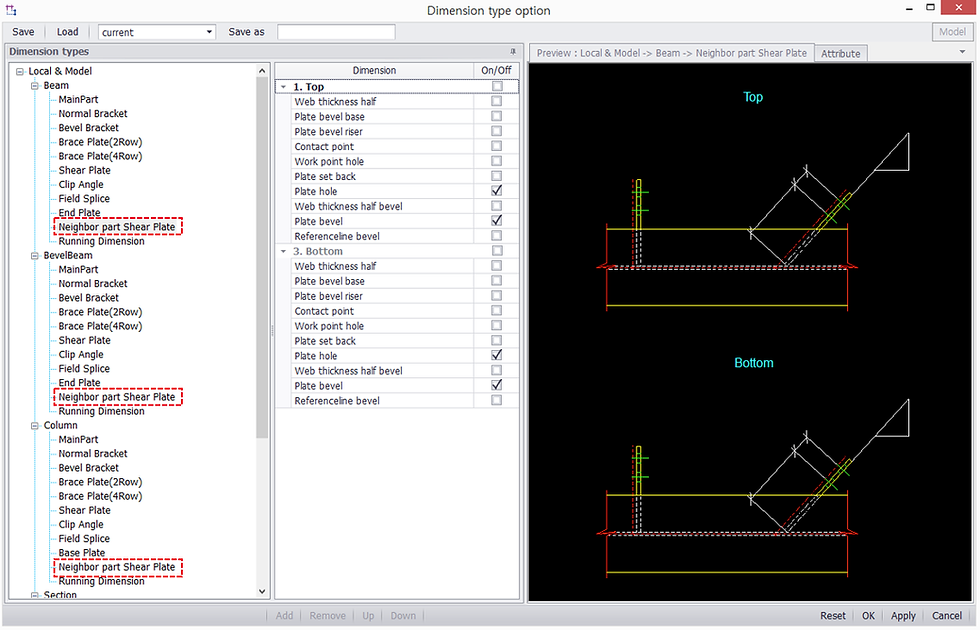Click the Apply button
Viewport: 980px width, 630px height.
pyautogui.click(x=903, y=616)
